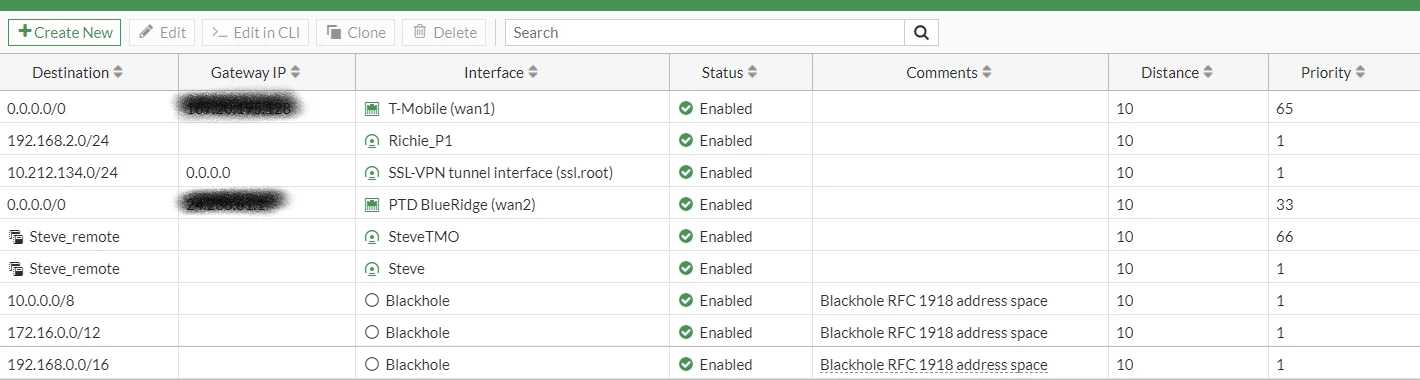Select the 172.16.0.0/12 destination cell
Screen dimensions: 1420x380
coord(89,332)
